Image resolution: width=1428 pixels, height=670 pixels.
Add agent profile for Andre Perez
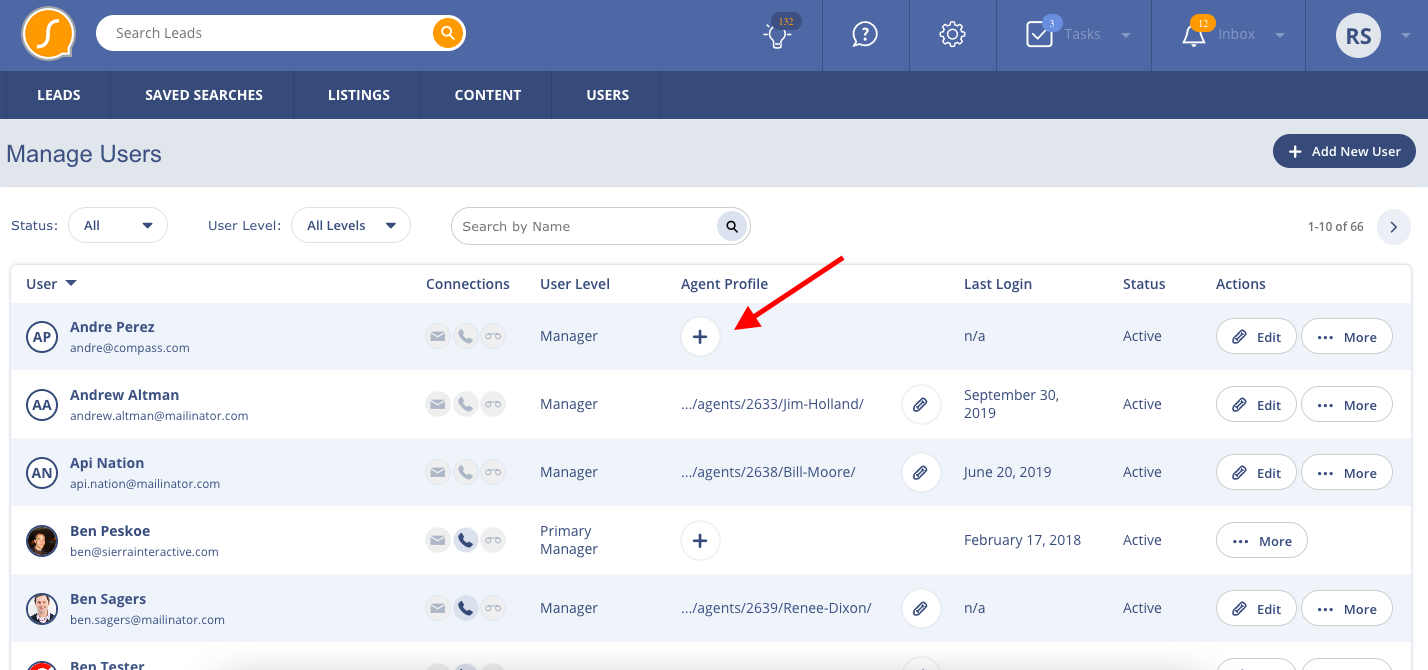(x=700, y=337)
